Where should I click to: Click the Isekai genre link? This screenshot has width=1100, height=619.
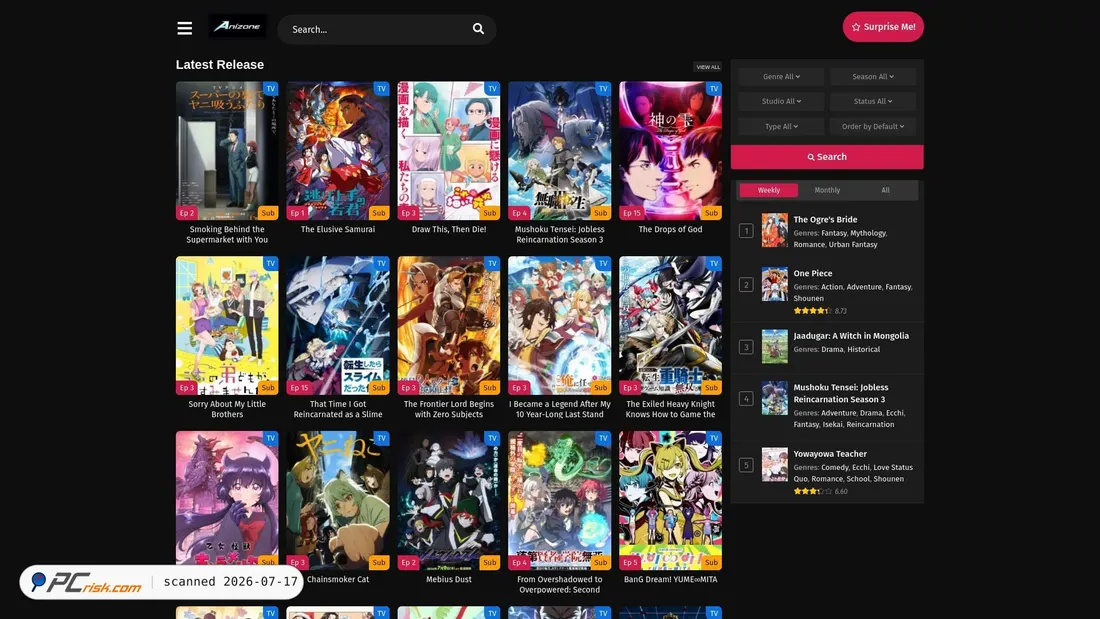[x=833, y=425]
